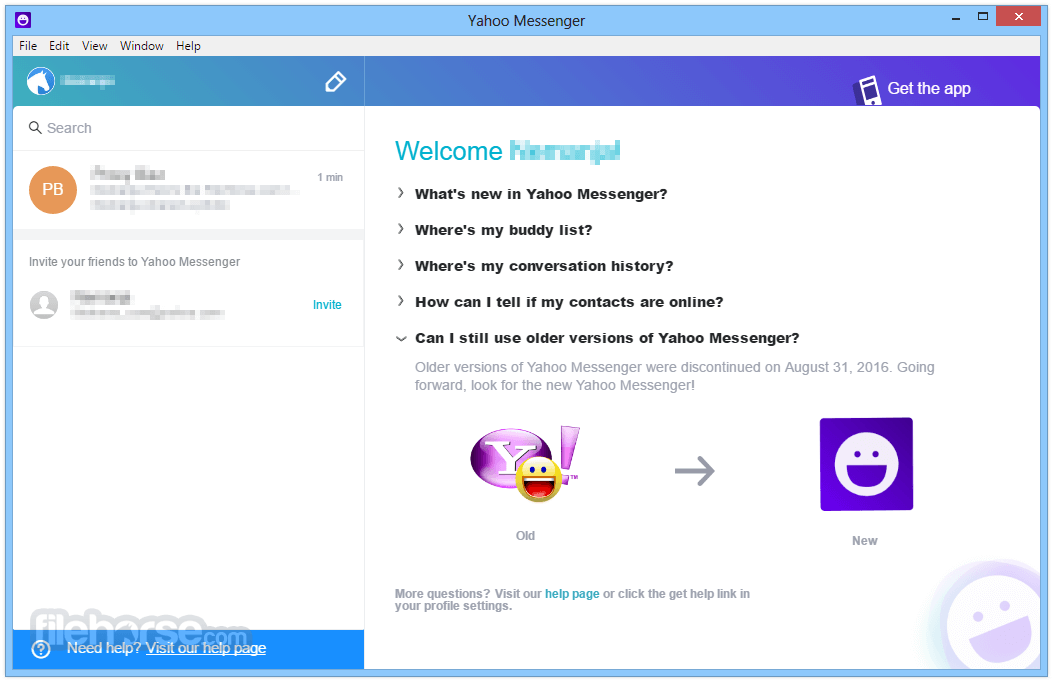This screenshot has width=1052, height=681.
Task: Click the compose new message pencil icon
Action: coord(335,82)
